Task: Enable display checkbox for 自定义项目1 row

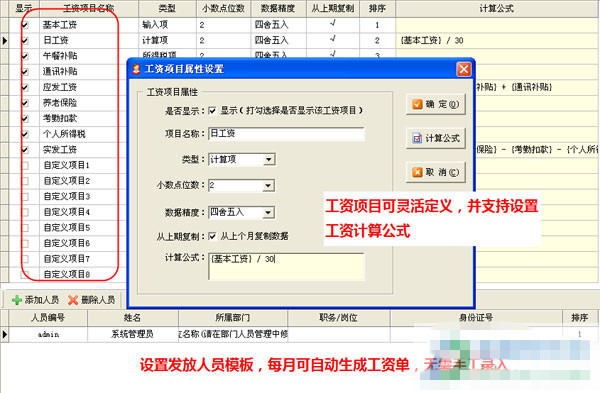Action: point(25,165)
